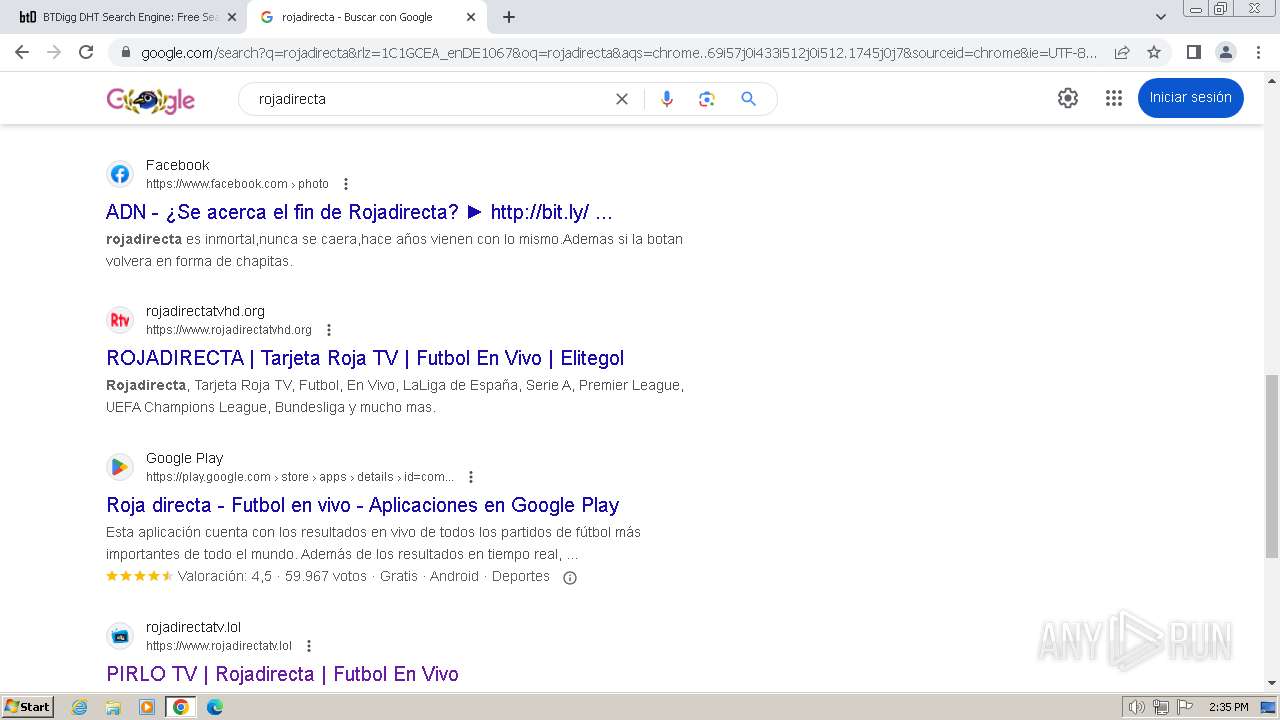Go back in Chrome
Screen dimensions: 1280x720
22,52
